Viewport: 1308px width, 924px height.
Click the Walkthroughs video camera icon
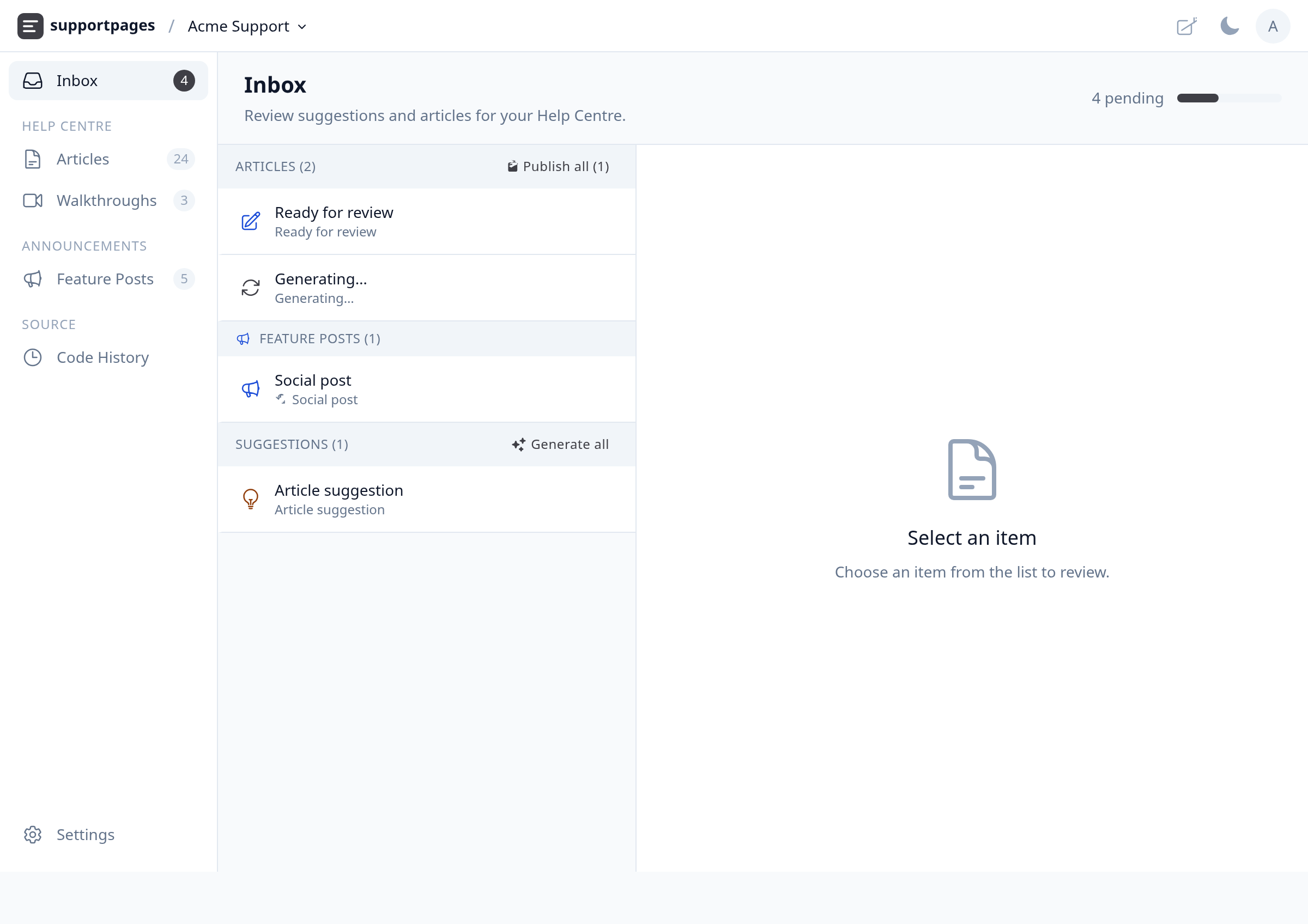[33, 200]
